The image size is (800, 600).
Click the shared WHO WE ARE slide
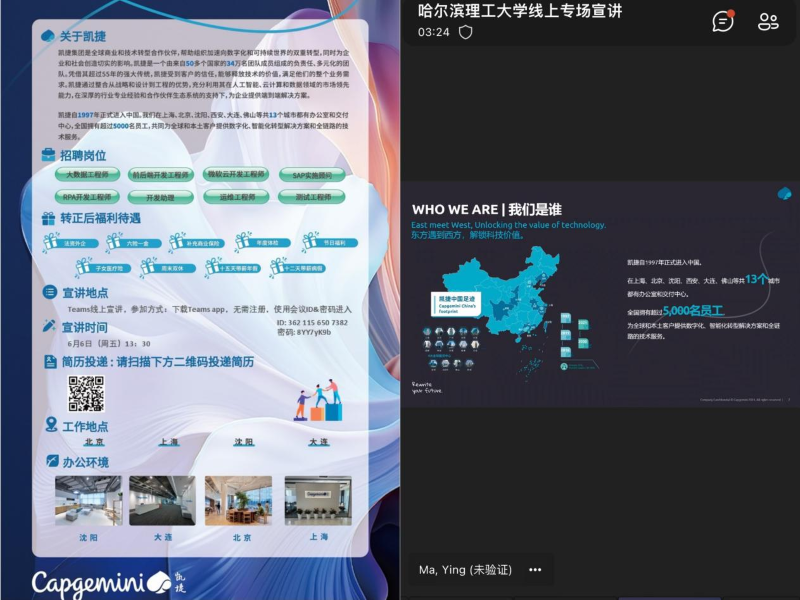600,294
